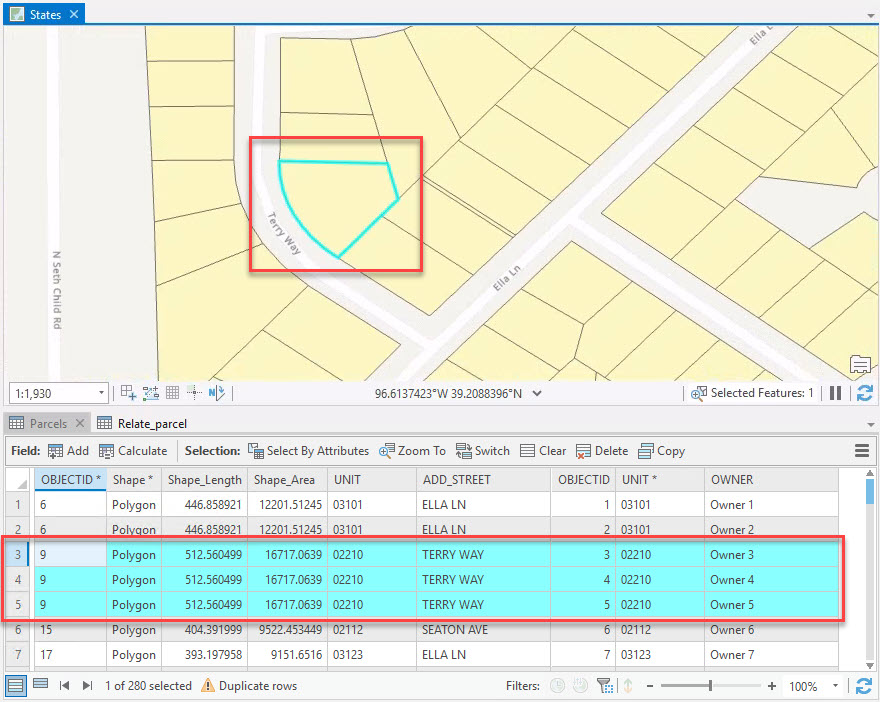Screen dimensions: 880x702
Task: Pause map drawing
Action: pyautogui.click(x=836, y=393)
